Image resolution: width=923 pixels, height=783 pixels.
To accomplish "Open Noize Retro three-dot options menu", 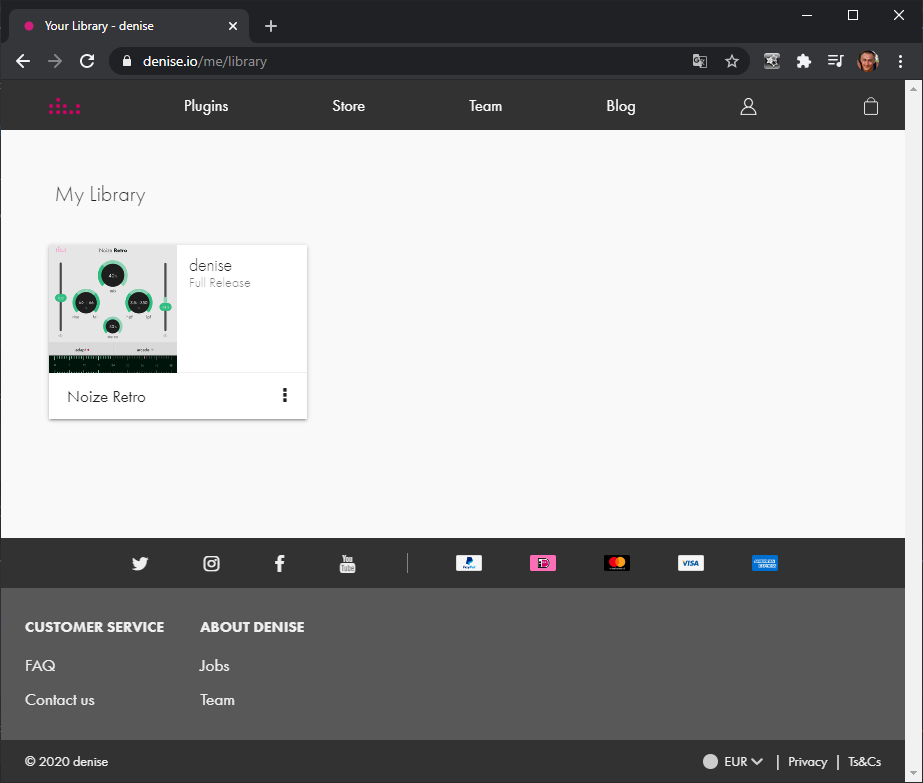I will 285,395.
